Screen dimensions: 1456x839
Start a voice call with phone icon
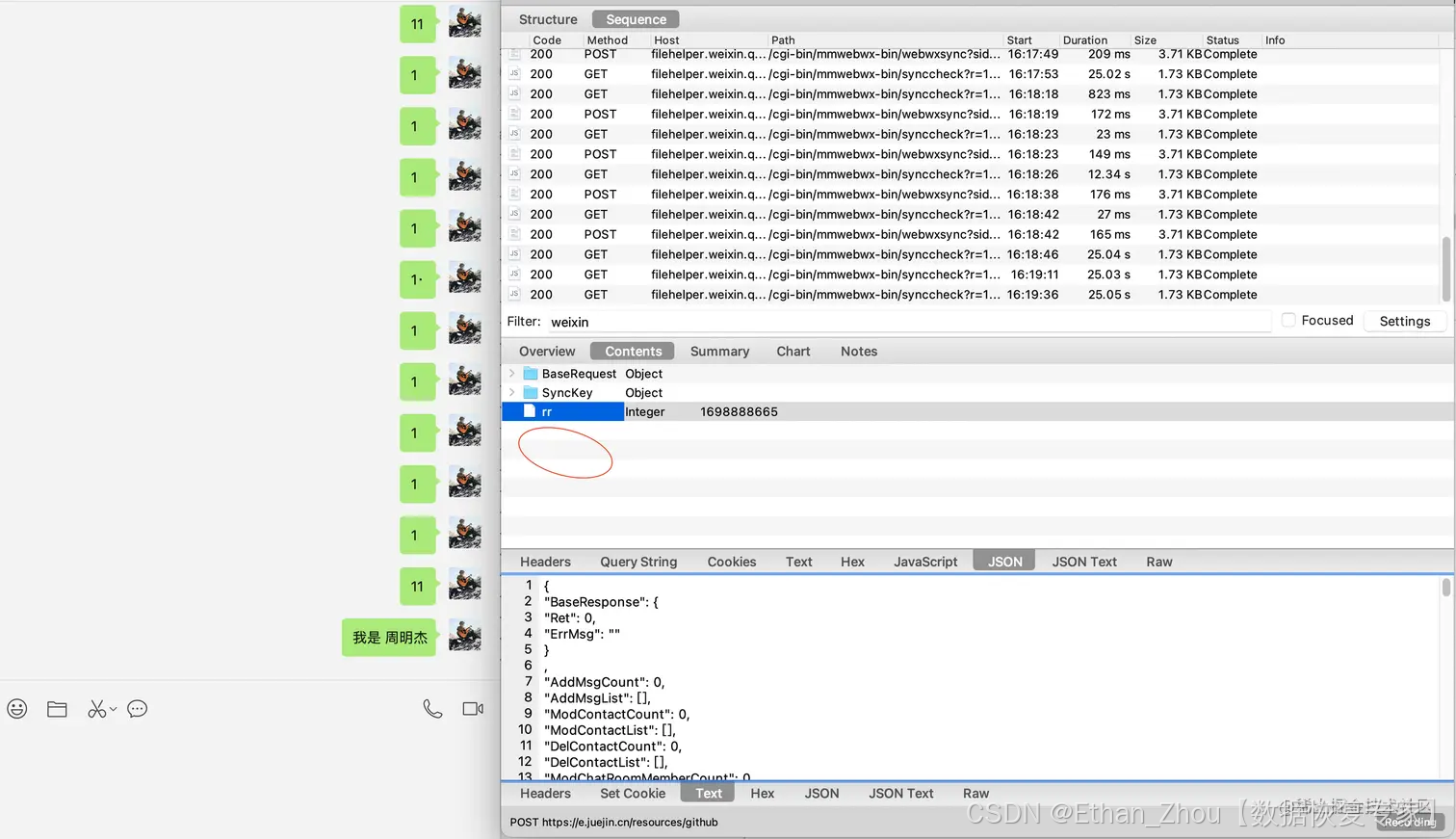pos(433,709)
